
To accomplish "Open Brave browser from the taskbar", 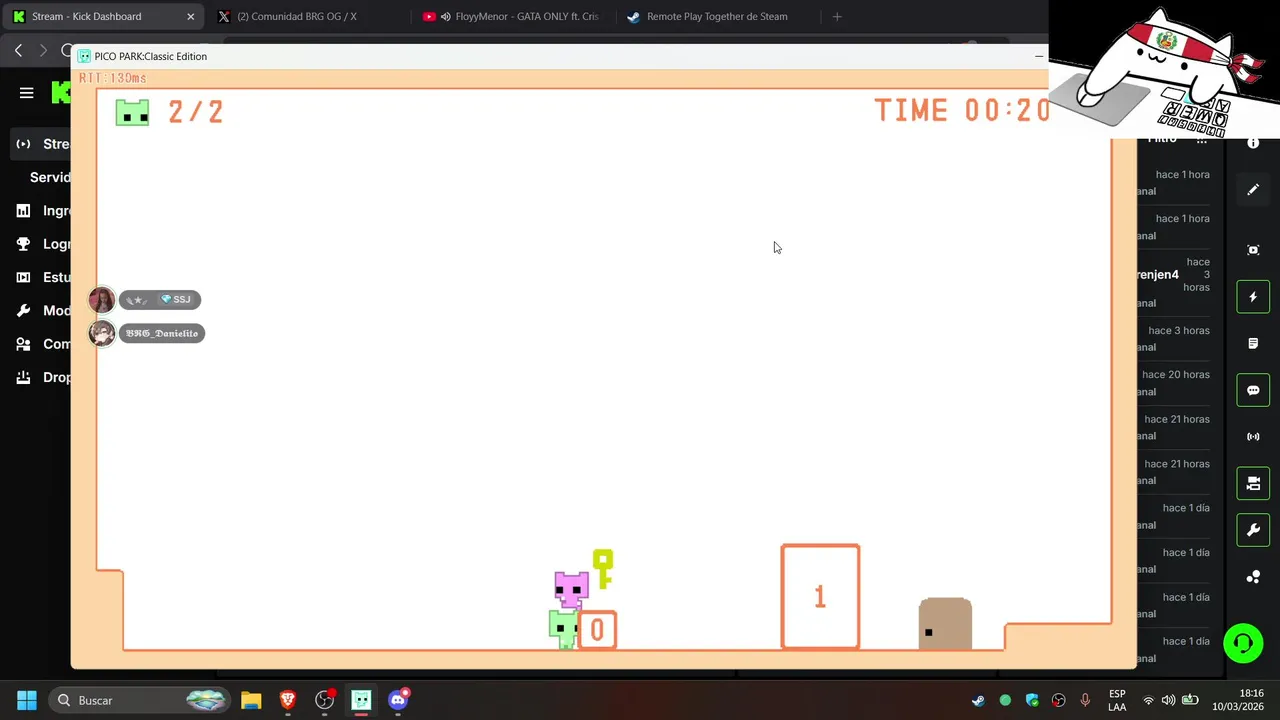I will click(288, 700).
